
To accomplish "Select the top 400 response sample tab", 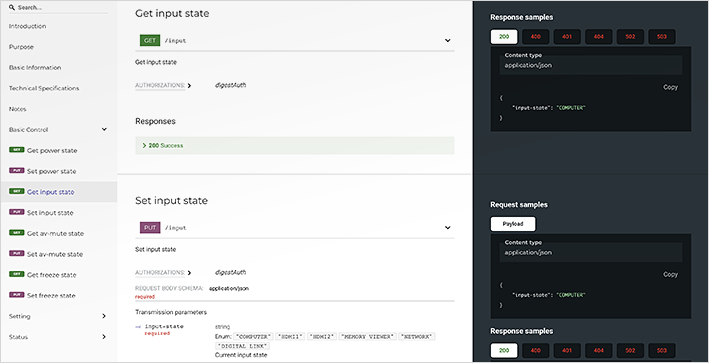I will (535, 37).
